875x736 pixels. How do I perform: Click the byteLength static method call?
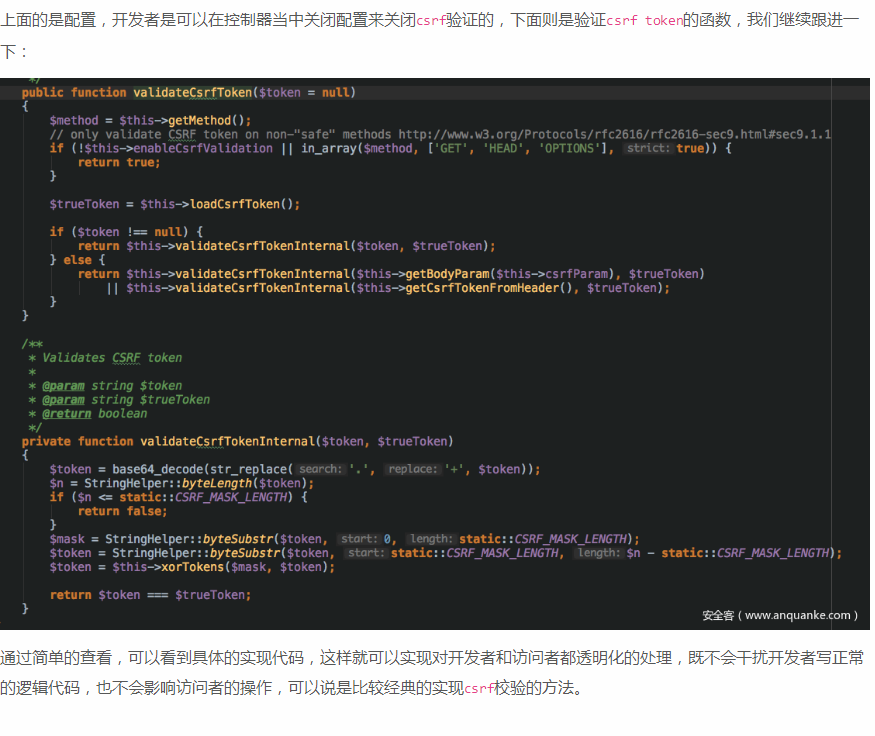218,483
